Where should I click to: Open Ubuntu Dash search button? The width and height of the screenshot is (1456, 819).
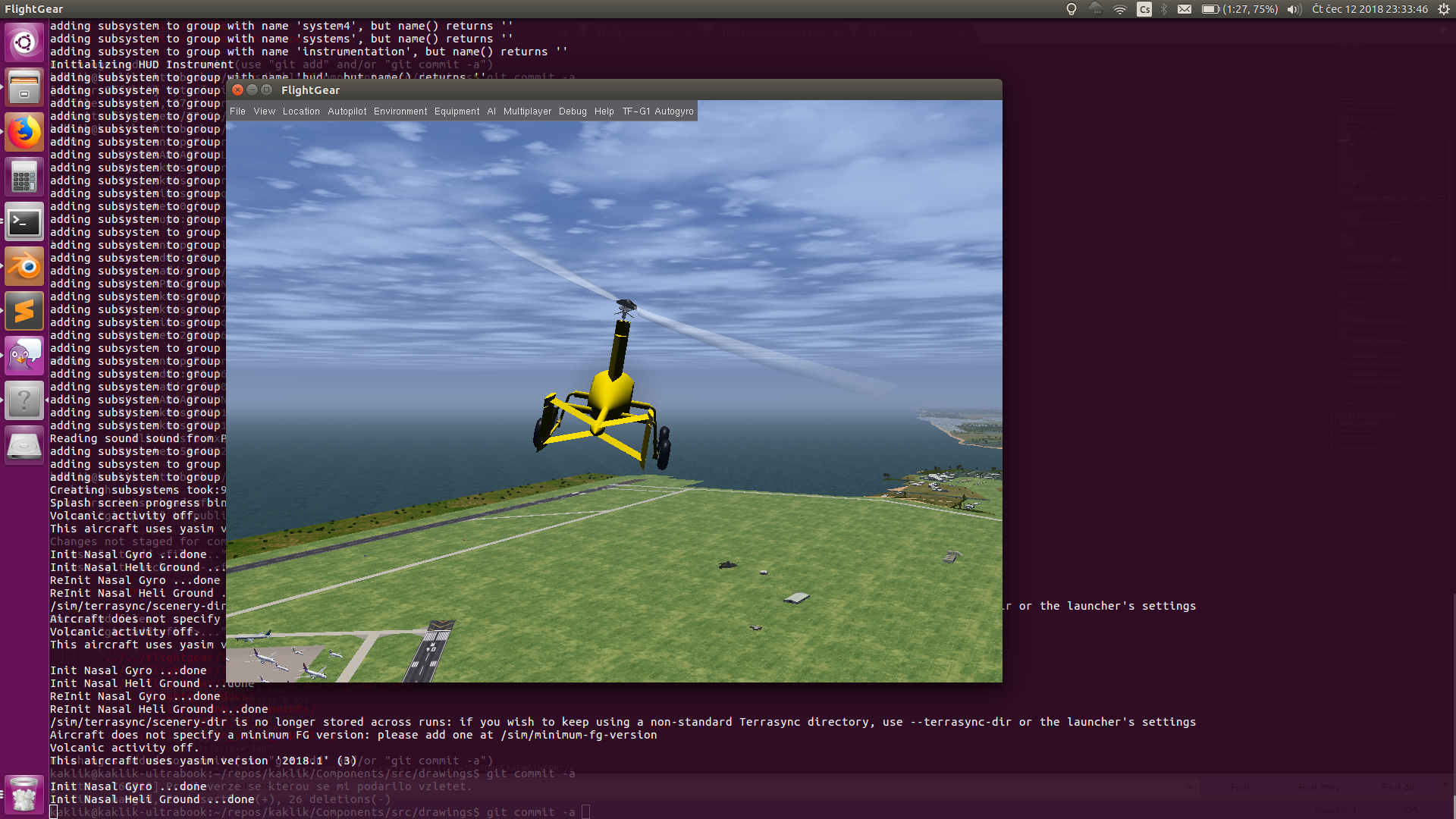24,42
